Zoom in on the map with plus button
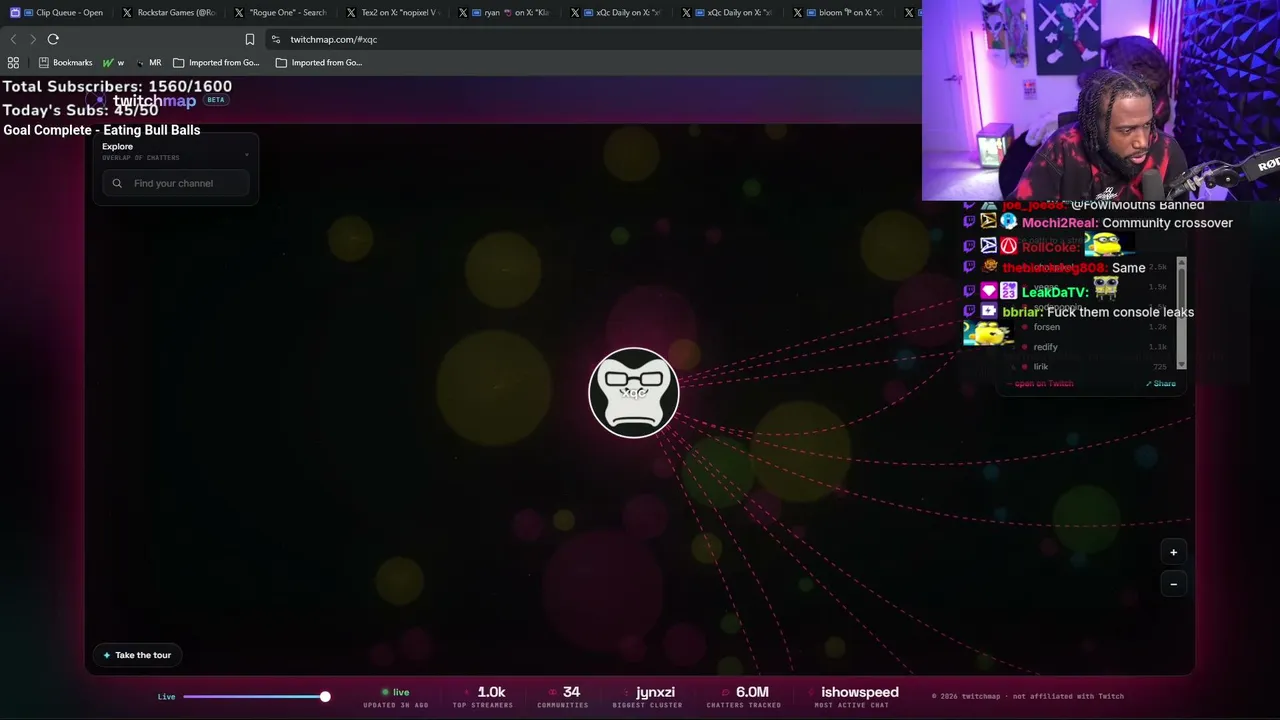The image size is (1280, 720). pos(1173,552)
